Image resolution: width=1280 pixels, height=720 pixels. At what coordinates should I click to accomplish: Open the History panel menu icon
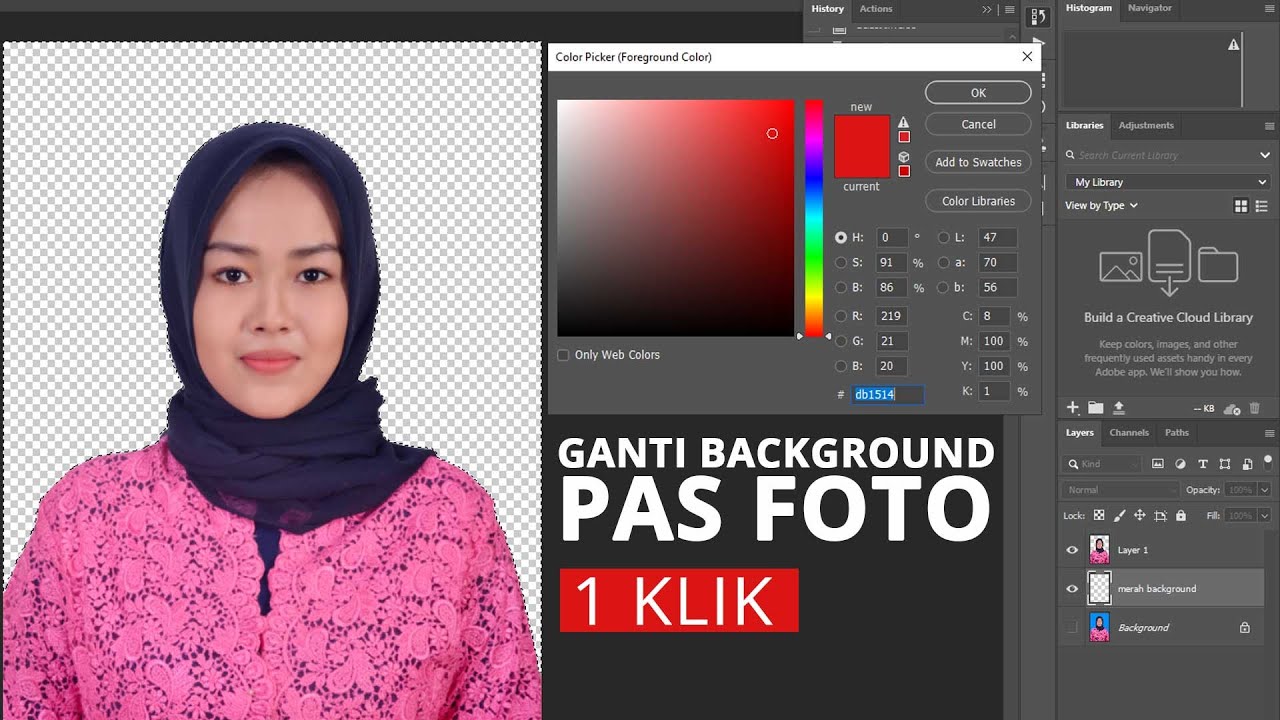[1010, 9]
